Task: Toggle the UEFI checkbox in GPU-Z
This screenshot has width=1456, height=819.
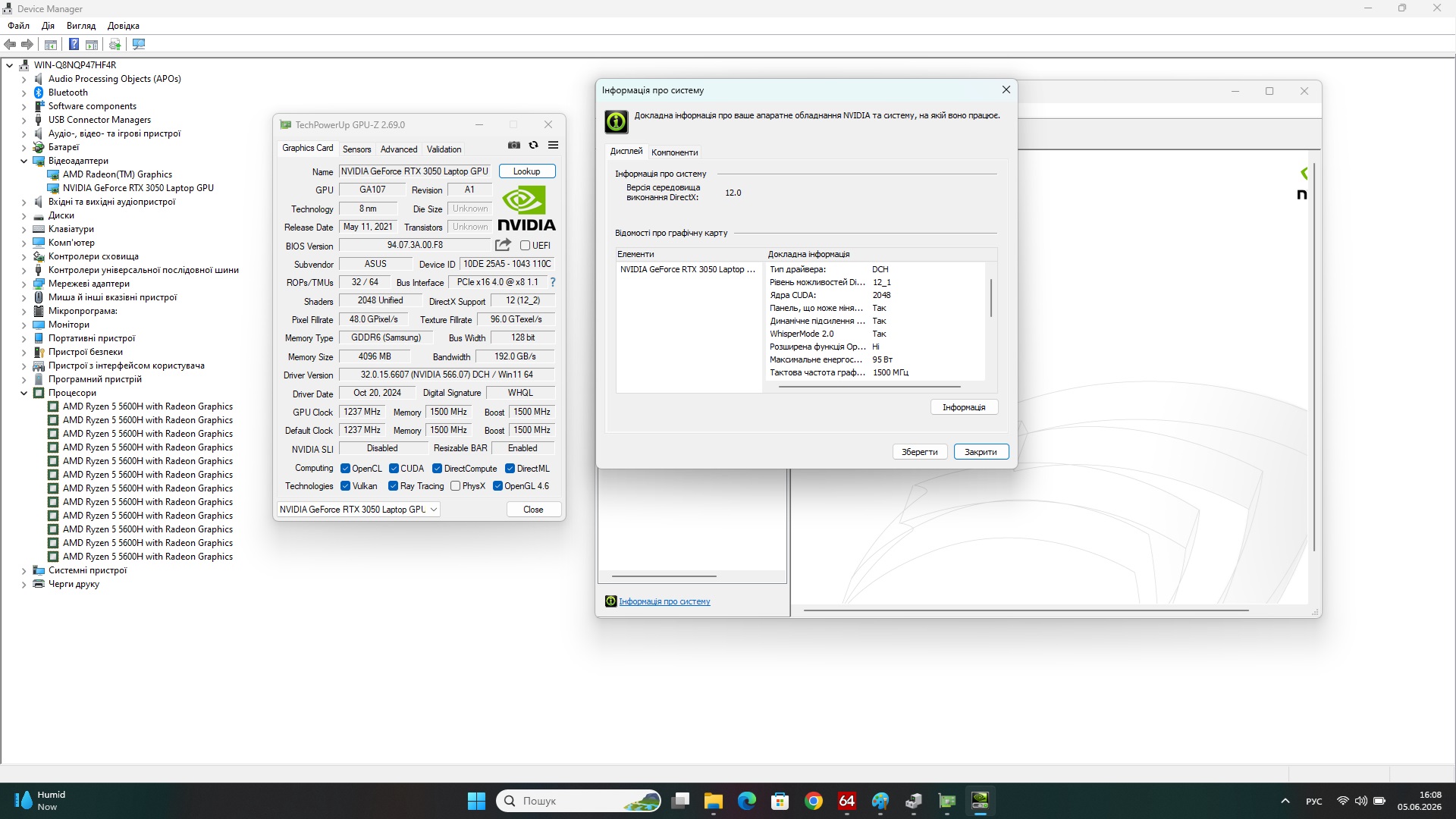Action: click(525, 246)
